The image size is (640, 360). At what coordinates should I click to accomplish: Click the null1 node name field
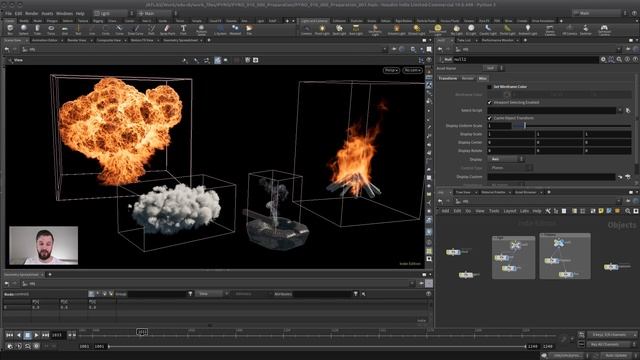(x=526, y=60)
